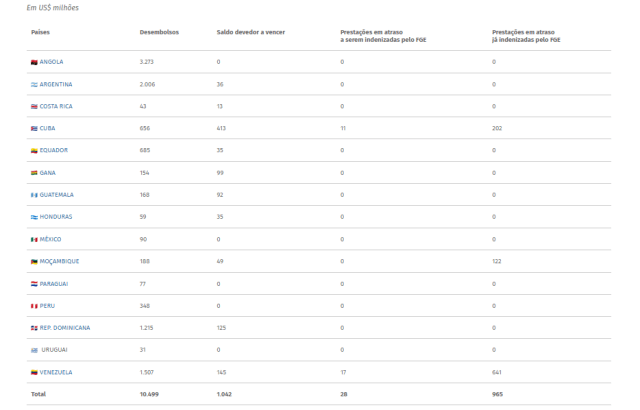
Task: Open the GUATEMALA country link
Action: [57, 195]
